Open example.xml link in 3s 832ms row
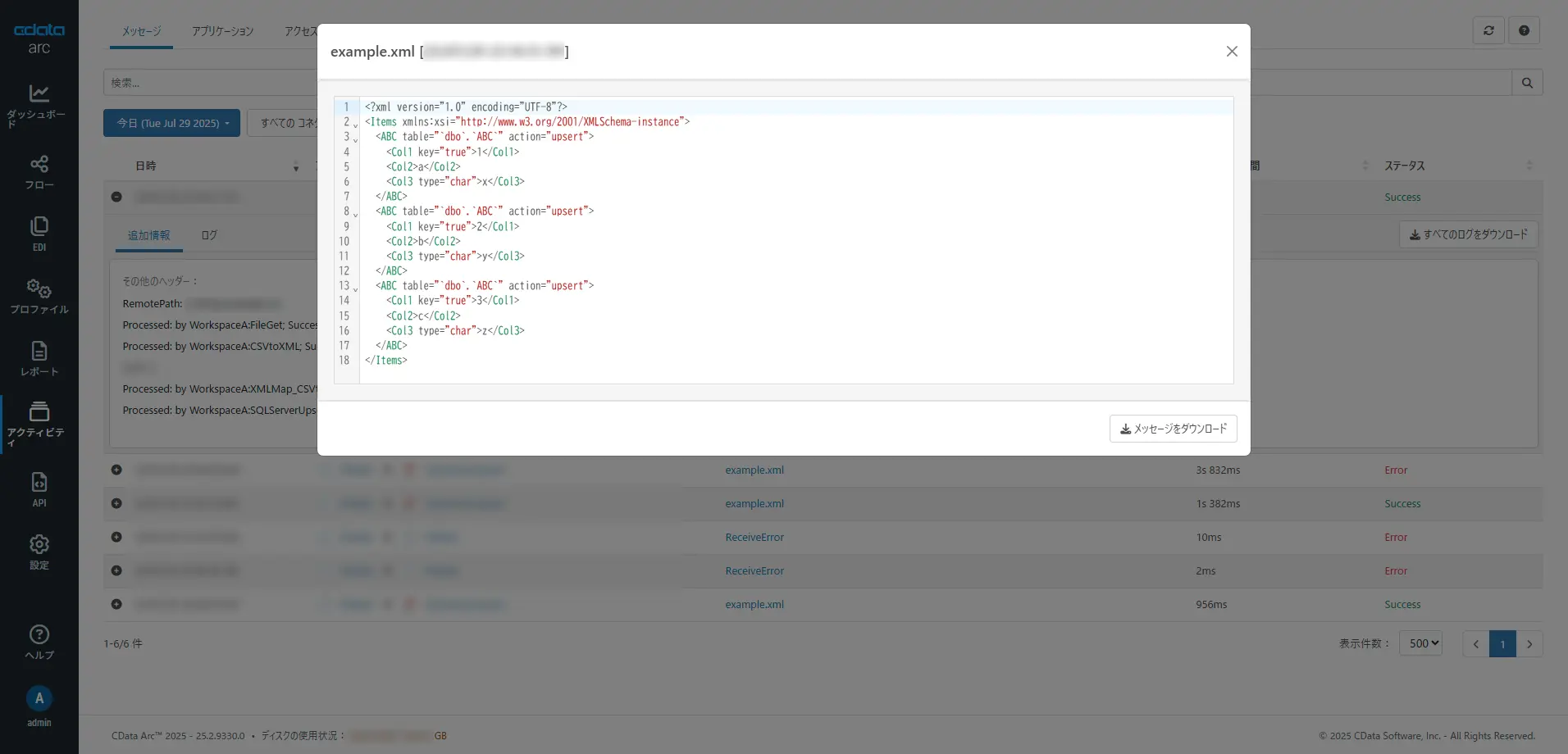Image resolution: width=1568 pixels, height=754 pixels. (754, 470)
